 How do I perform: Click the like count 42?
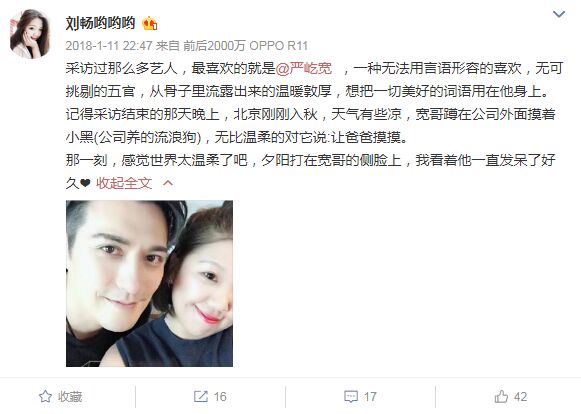520,397
